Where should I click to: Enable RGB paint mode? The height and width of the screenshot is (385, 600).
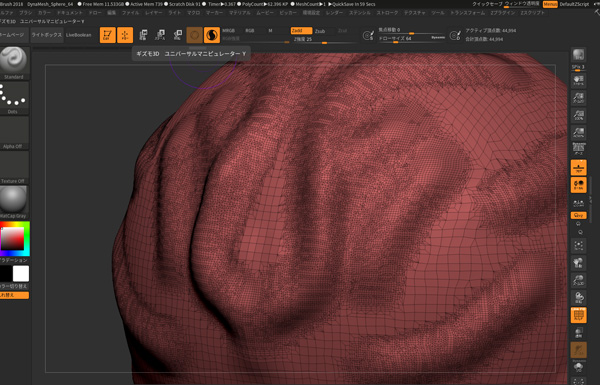250,31
